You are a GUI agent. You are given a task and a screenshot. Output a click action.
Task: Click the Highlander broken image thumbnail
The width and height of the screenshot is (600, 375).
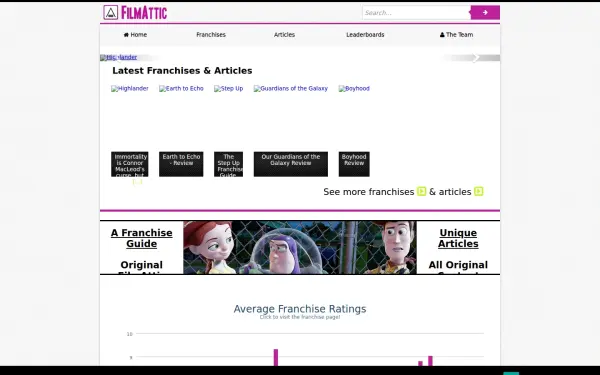130,89
